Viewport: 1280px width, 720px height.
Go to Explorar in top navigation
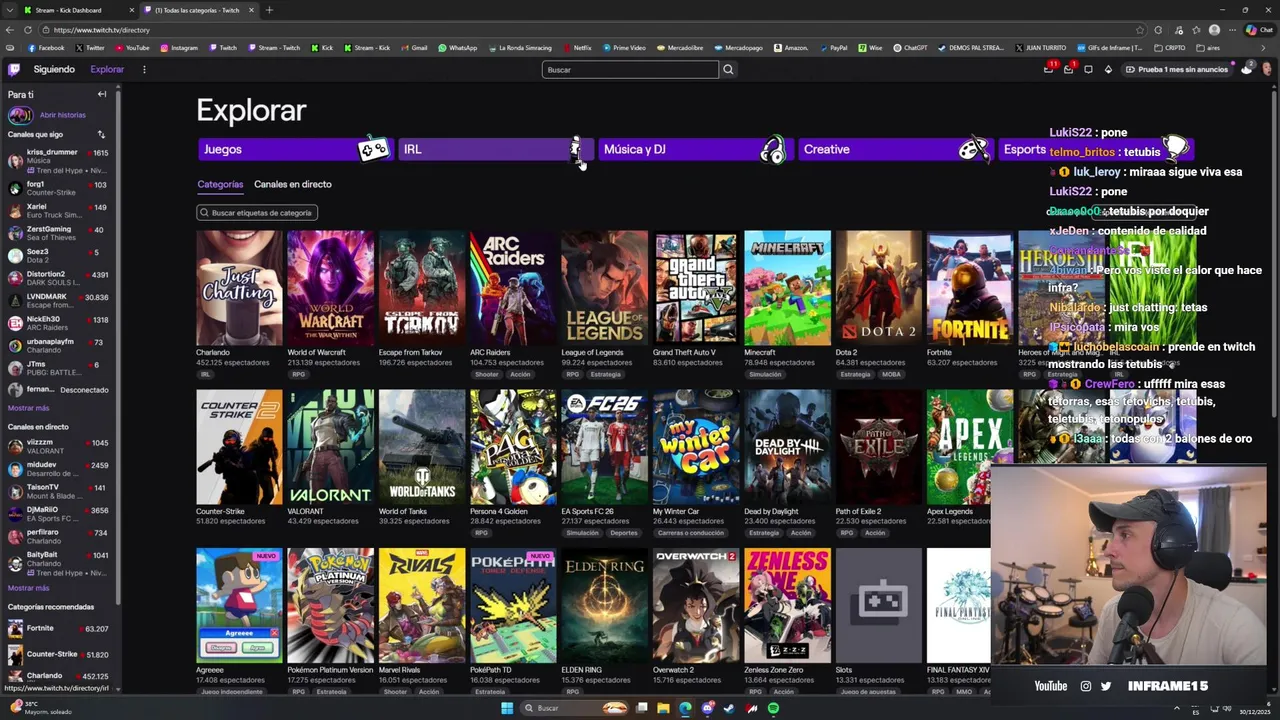[x=107, y=69]
